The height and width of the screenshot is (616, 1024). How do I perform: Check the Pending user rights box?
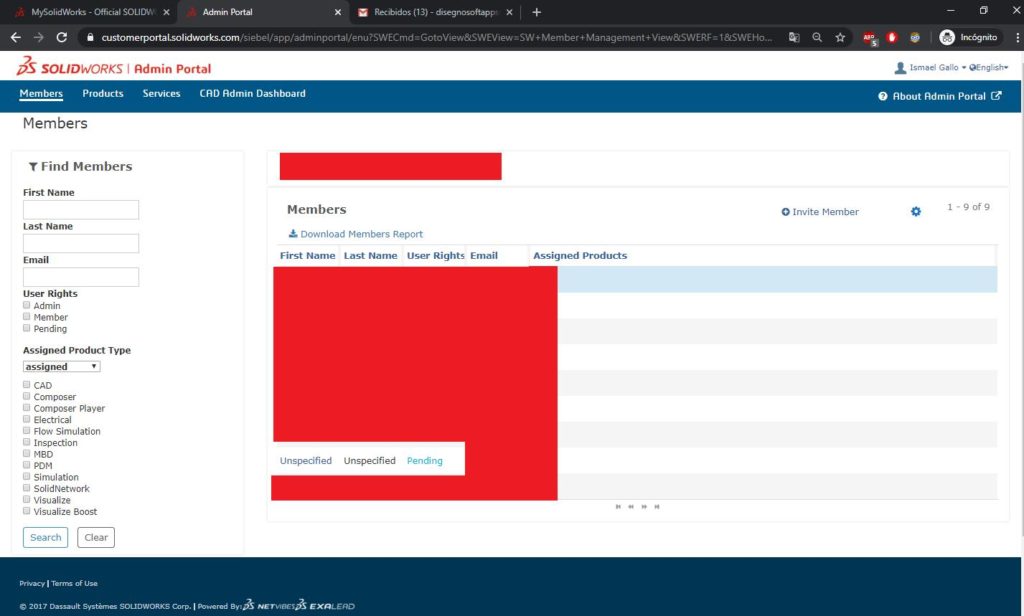click(27, 328)
